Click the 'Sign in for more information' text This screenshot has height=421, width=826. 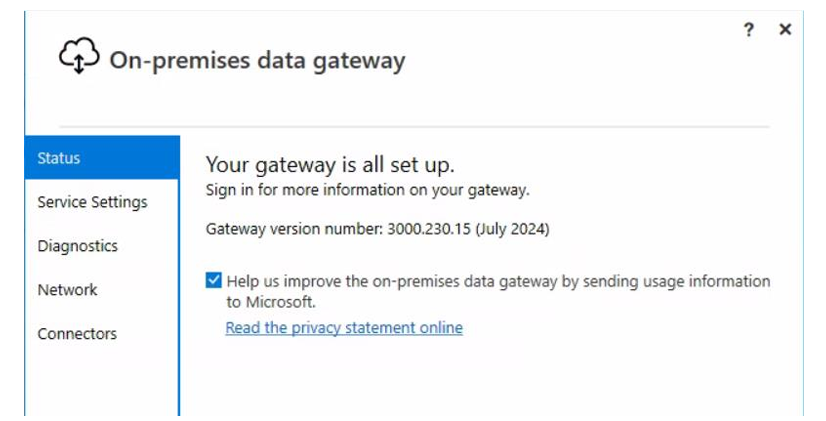[x=367, y=189]
